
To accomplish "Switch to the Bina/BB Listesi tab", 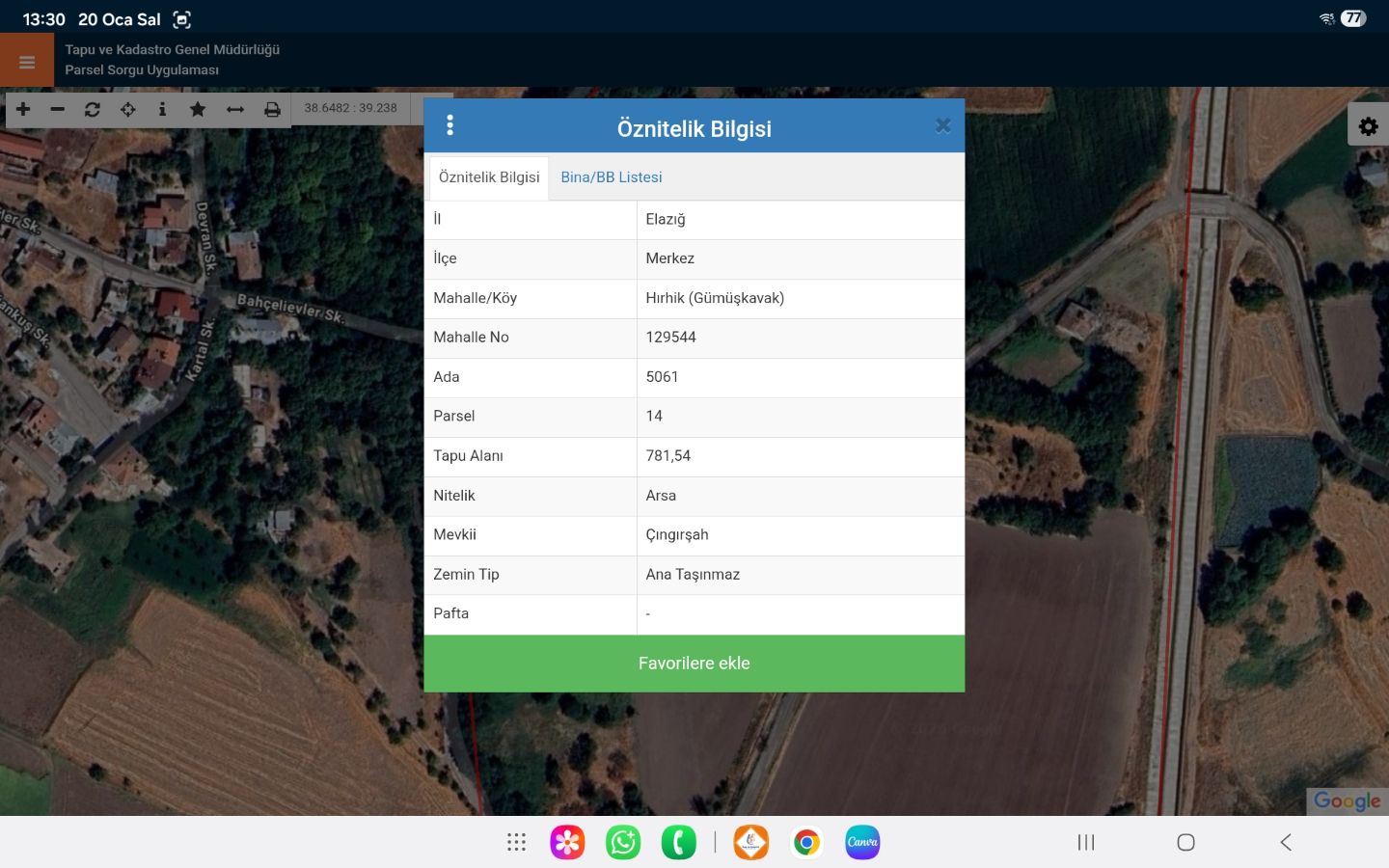I will click(x=611, y=177).
